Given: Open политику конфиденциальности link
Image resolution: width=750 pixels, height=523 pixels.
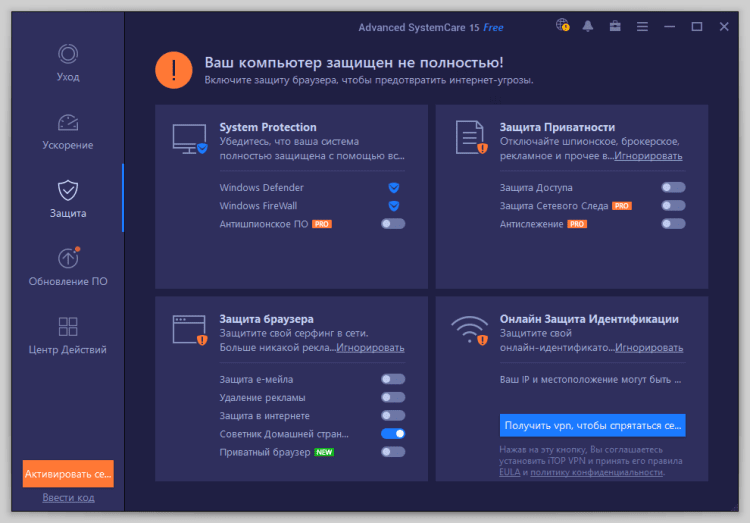Looking at the screenshot, I should [596, 472].
